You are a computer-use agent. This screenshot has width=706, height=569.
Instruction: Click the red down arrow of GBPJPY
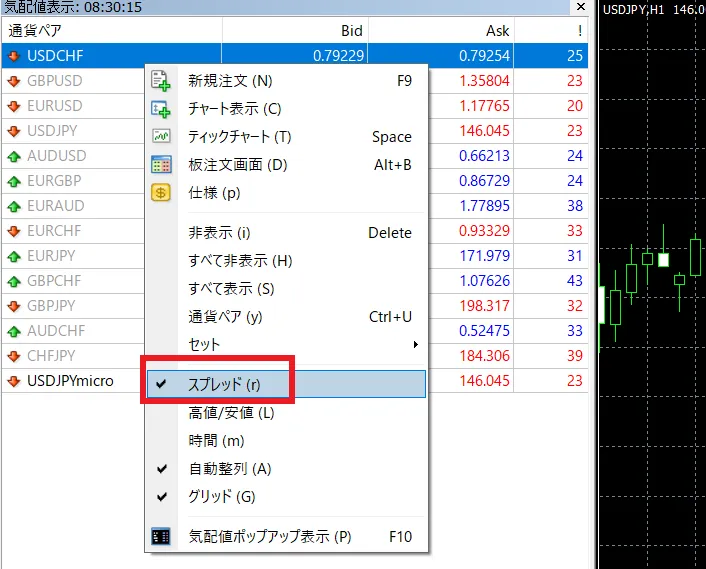[x=14, y=306]
